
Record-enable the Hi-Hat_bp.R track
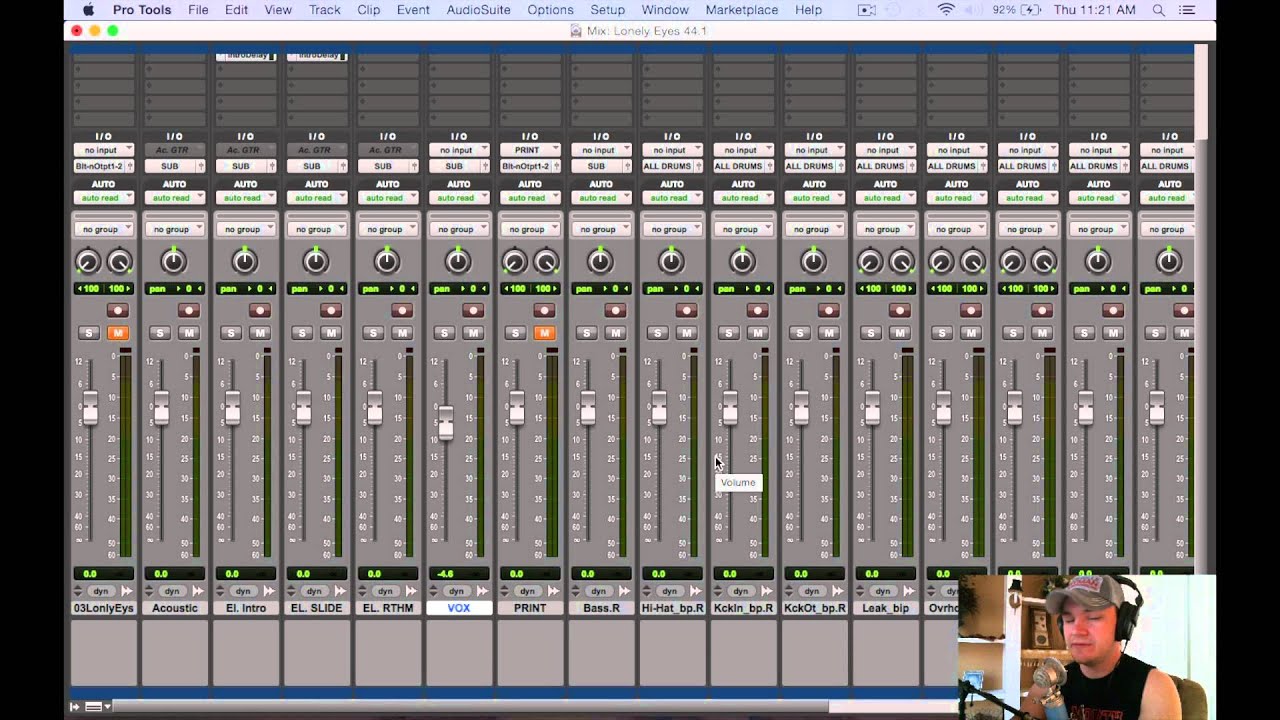pos(686,311)
